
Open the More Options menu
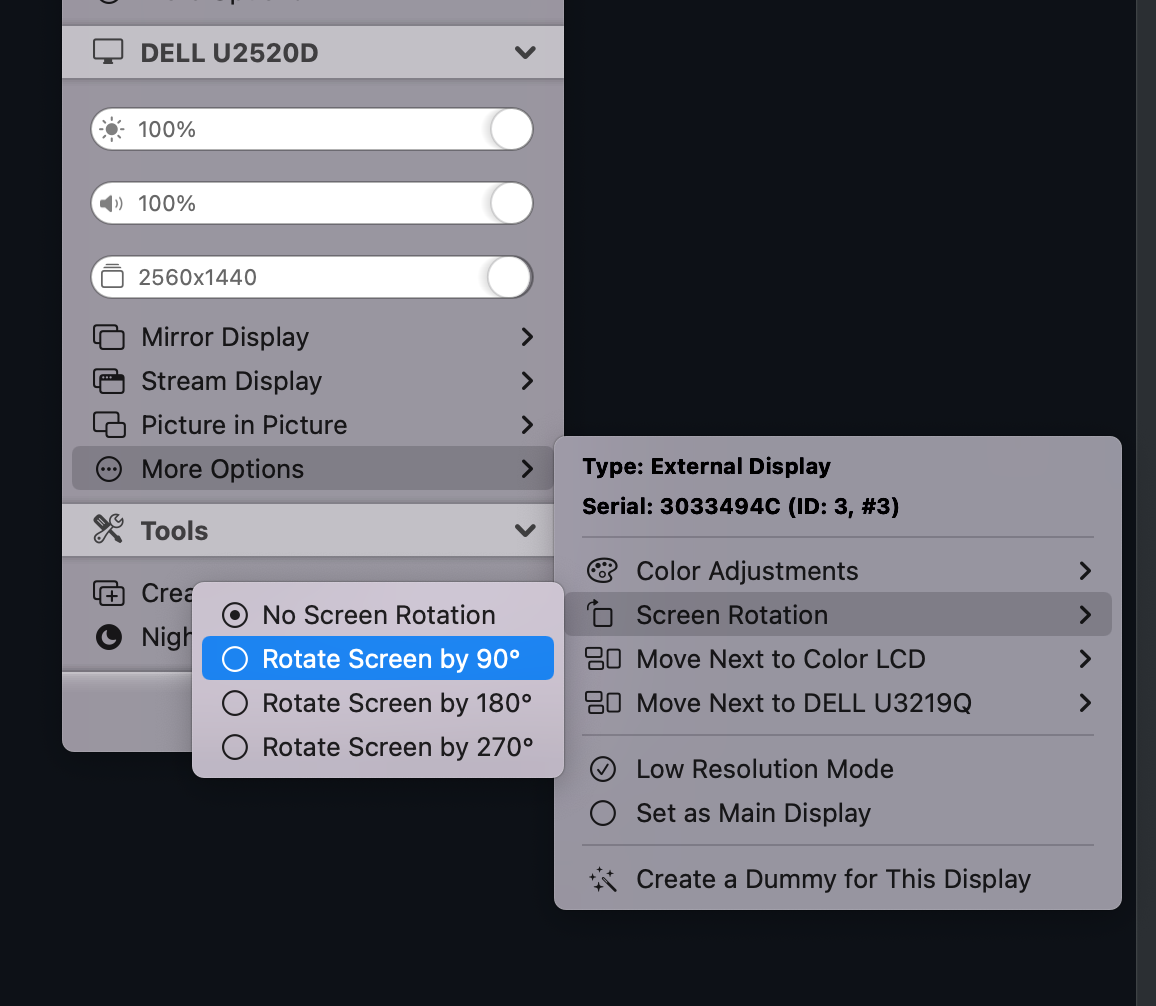tap(222, 469)
